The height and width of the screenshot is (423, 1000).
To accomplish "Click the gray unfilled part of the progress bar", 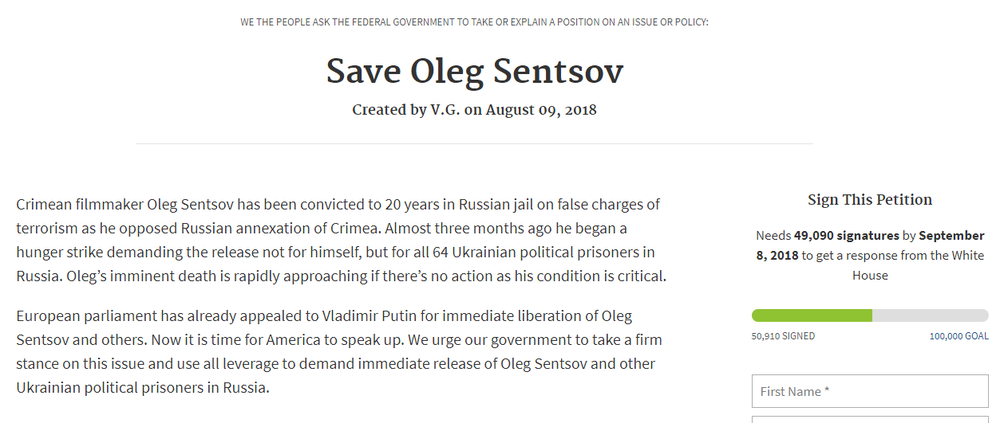I will coord(930,315).
